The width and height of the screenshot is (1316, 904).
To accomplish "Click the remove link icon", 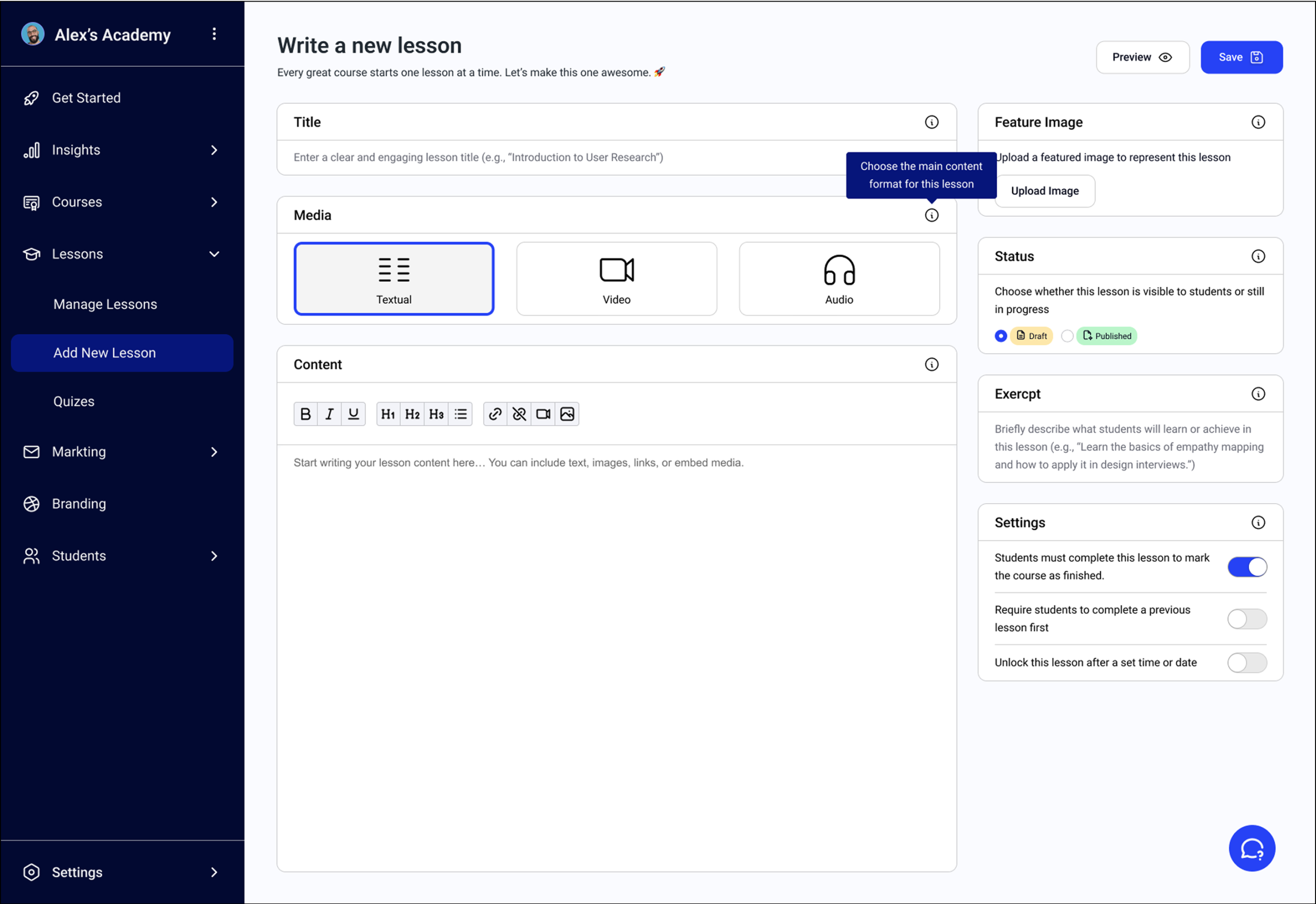I will (x=519, y=414).
